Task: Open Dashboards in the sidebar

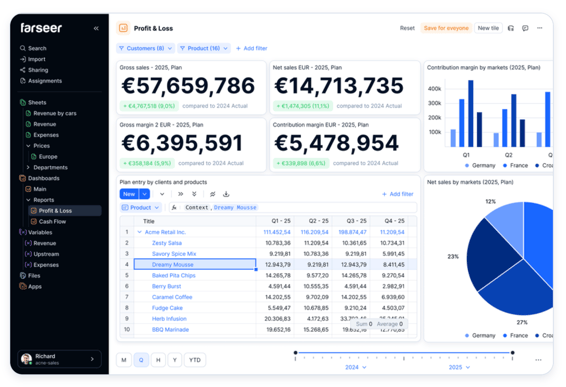Action: click(x=39, y=178)
